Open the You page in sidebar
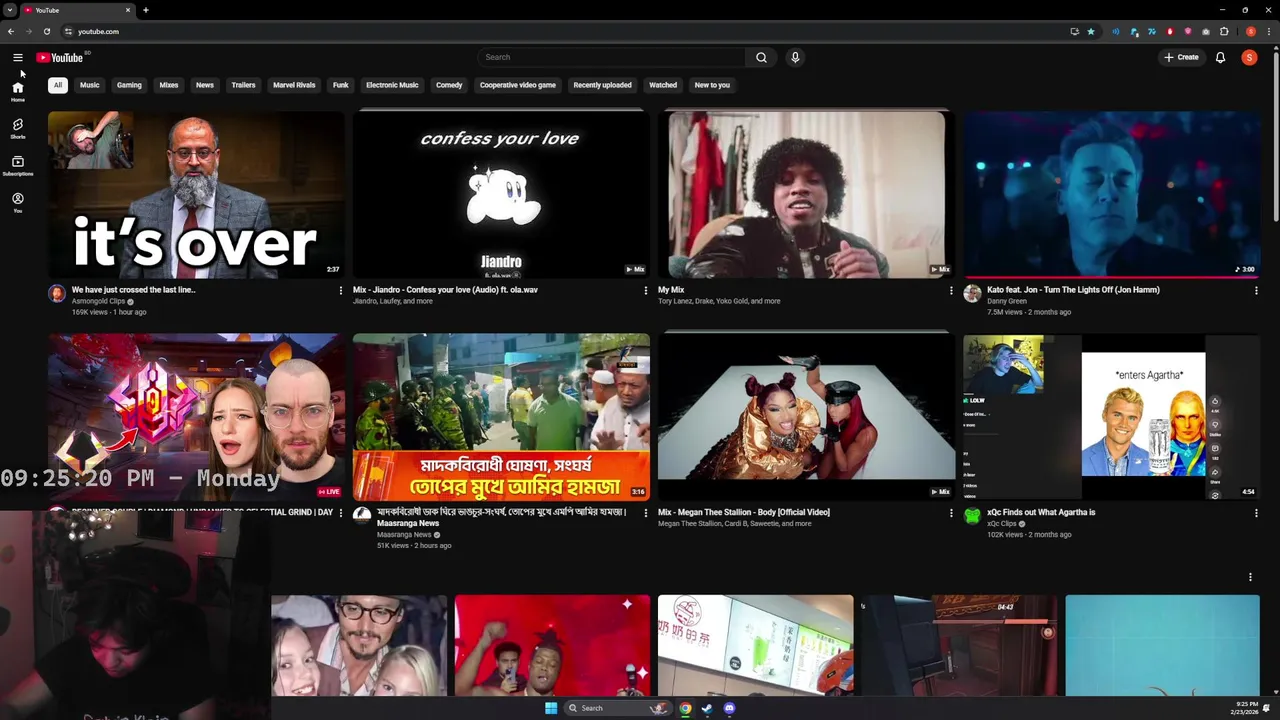 click(x=18, y=203)
